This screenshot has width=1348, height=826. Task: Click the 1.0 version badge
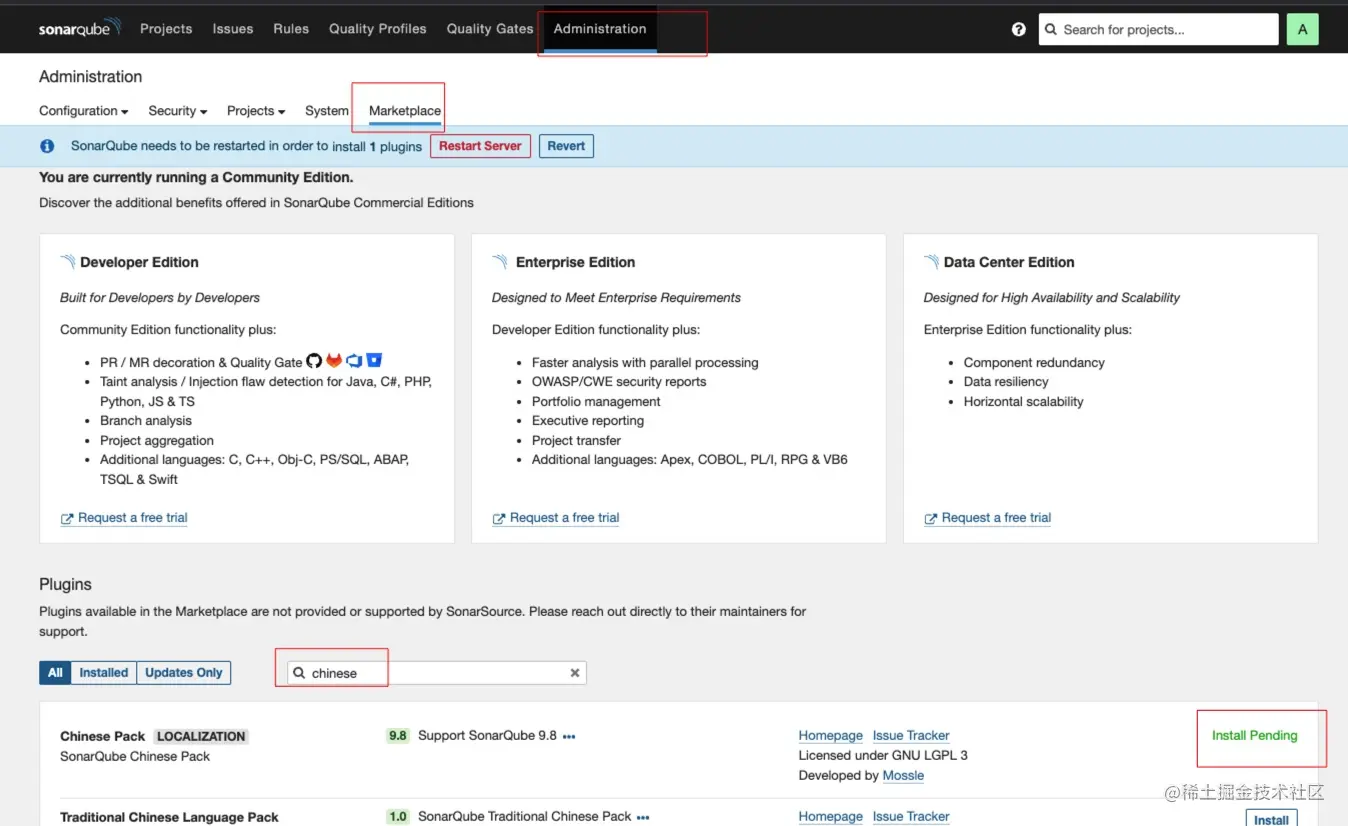click(x=398, y=817)
